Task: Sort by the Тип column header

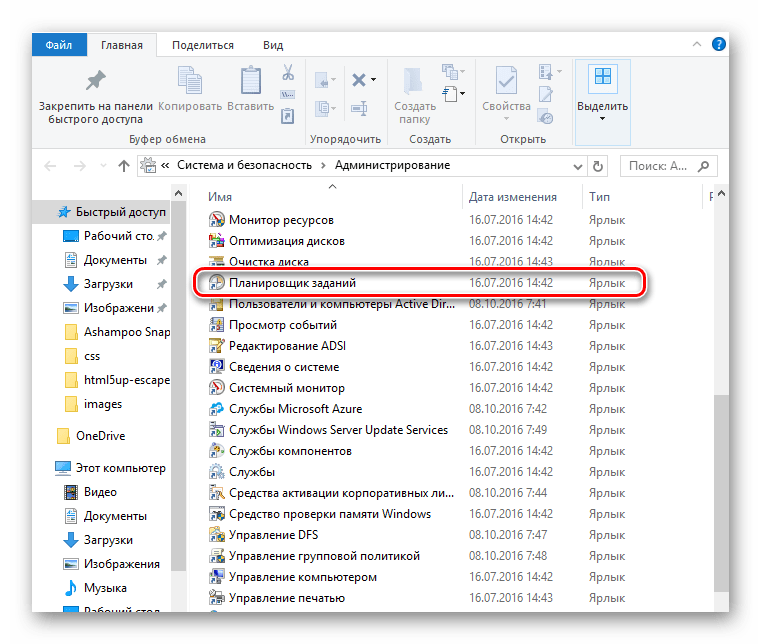Action: point(599,197)
